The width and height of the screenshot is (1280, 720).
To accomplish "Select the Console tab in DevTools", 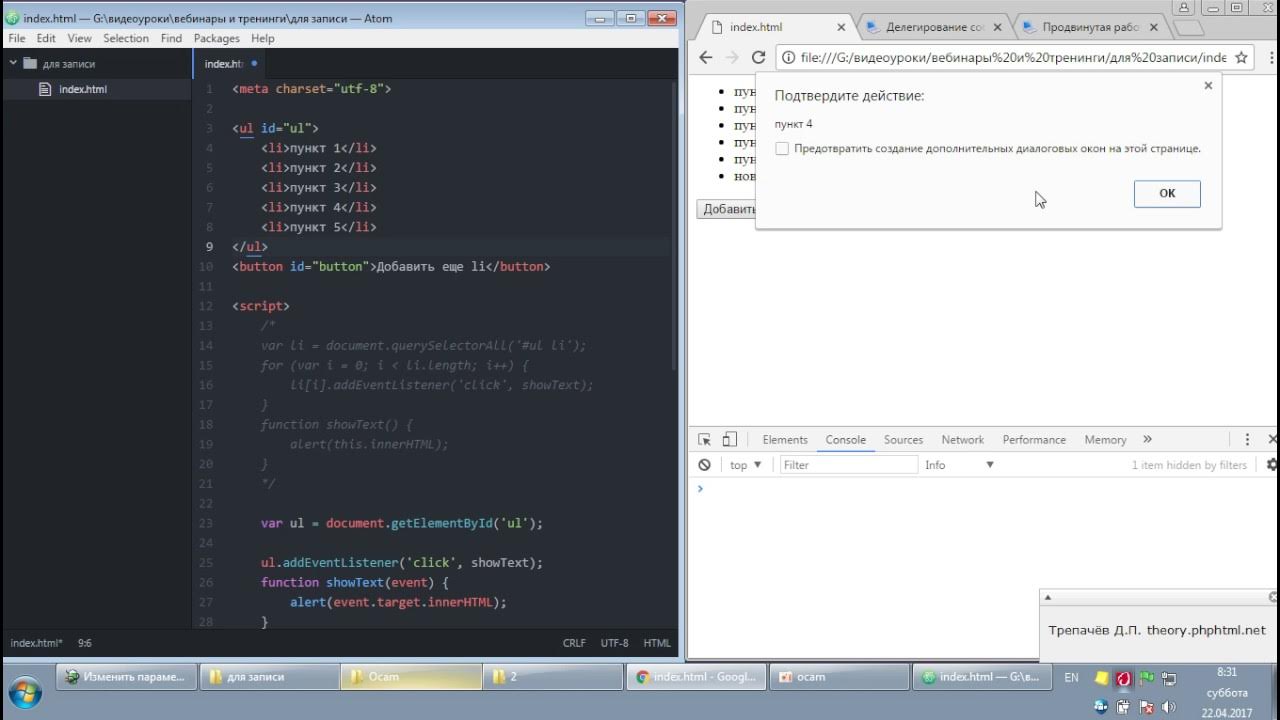I will point(845,439).
